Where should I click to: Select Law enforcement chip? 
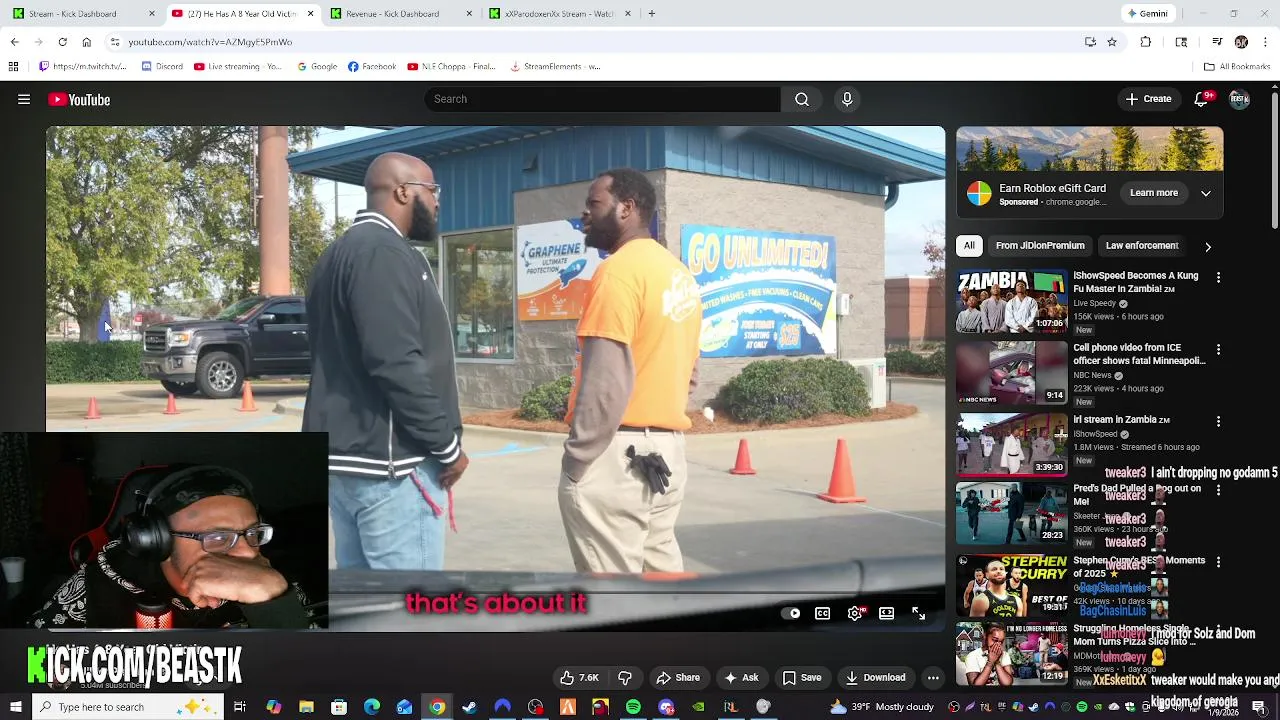(1142, 245)
